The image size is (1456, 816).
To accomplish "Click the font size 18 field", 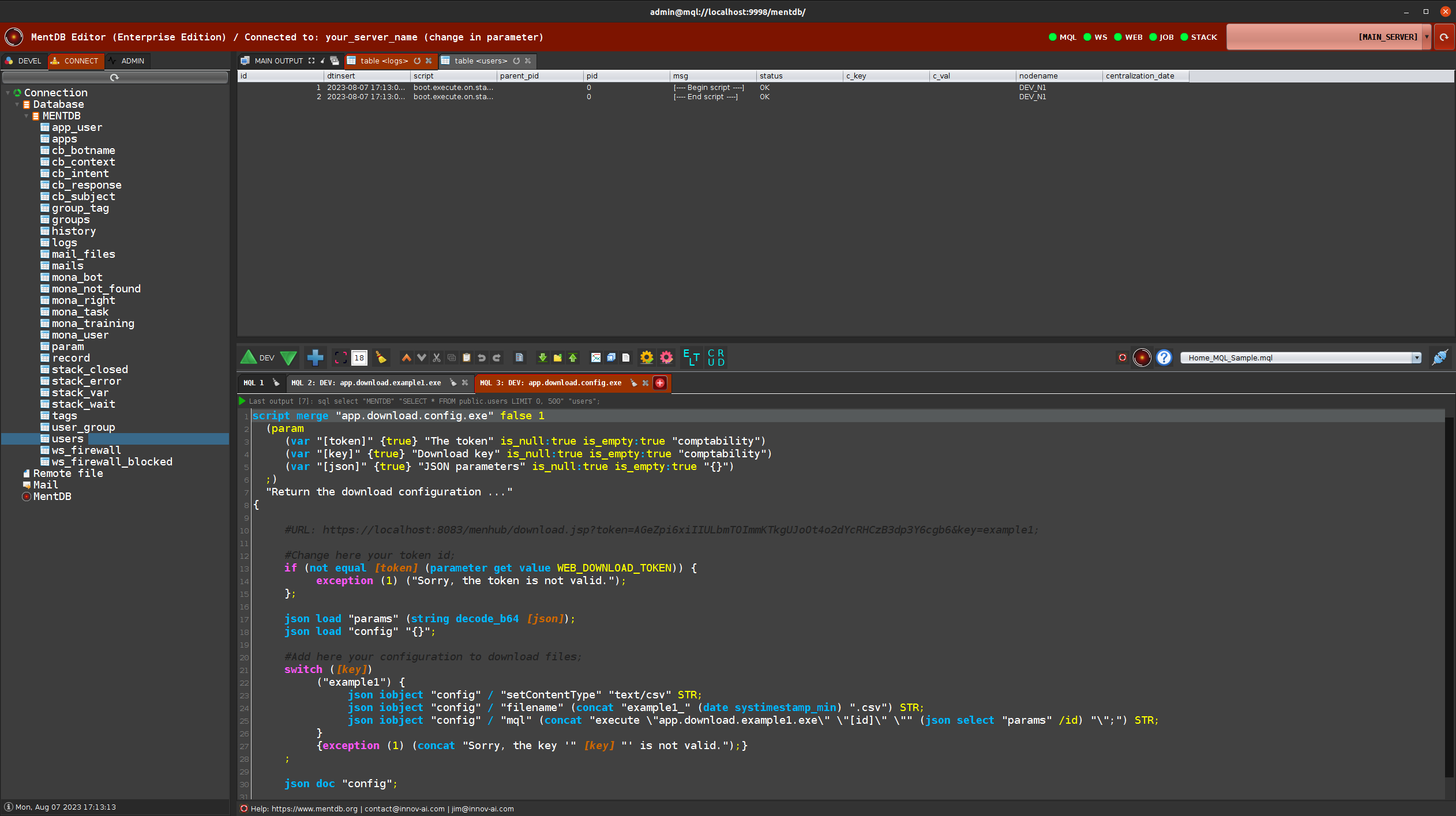I will (359, 358).
